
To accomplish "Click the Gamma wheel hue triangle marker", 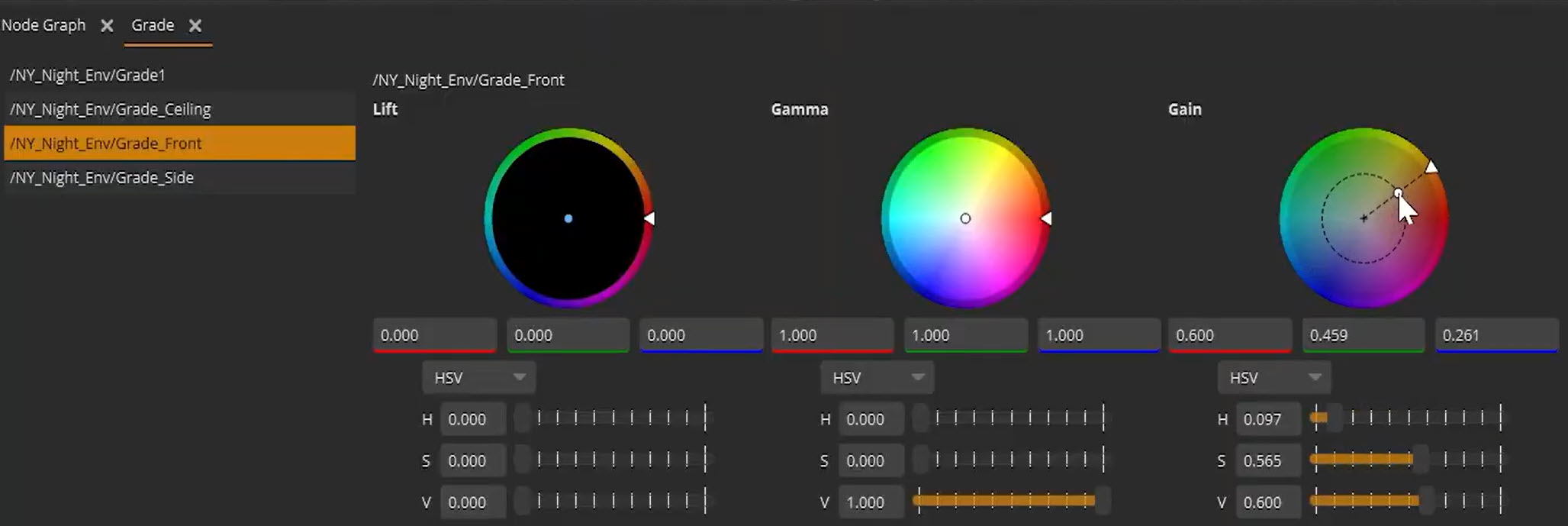I will [x=1047, y=218].
